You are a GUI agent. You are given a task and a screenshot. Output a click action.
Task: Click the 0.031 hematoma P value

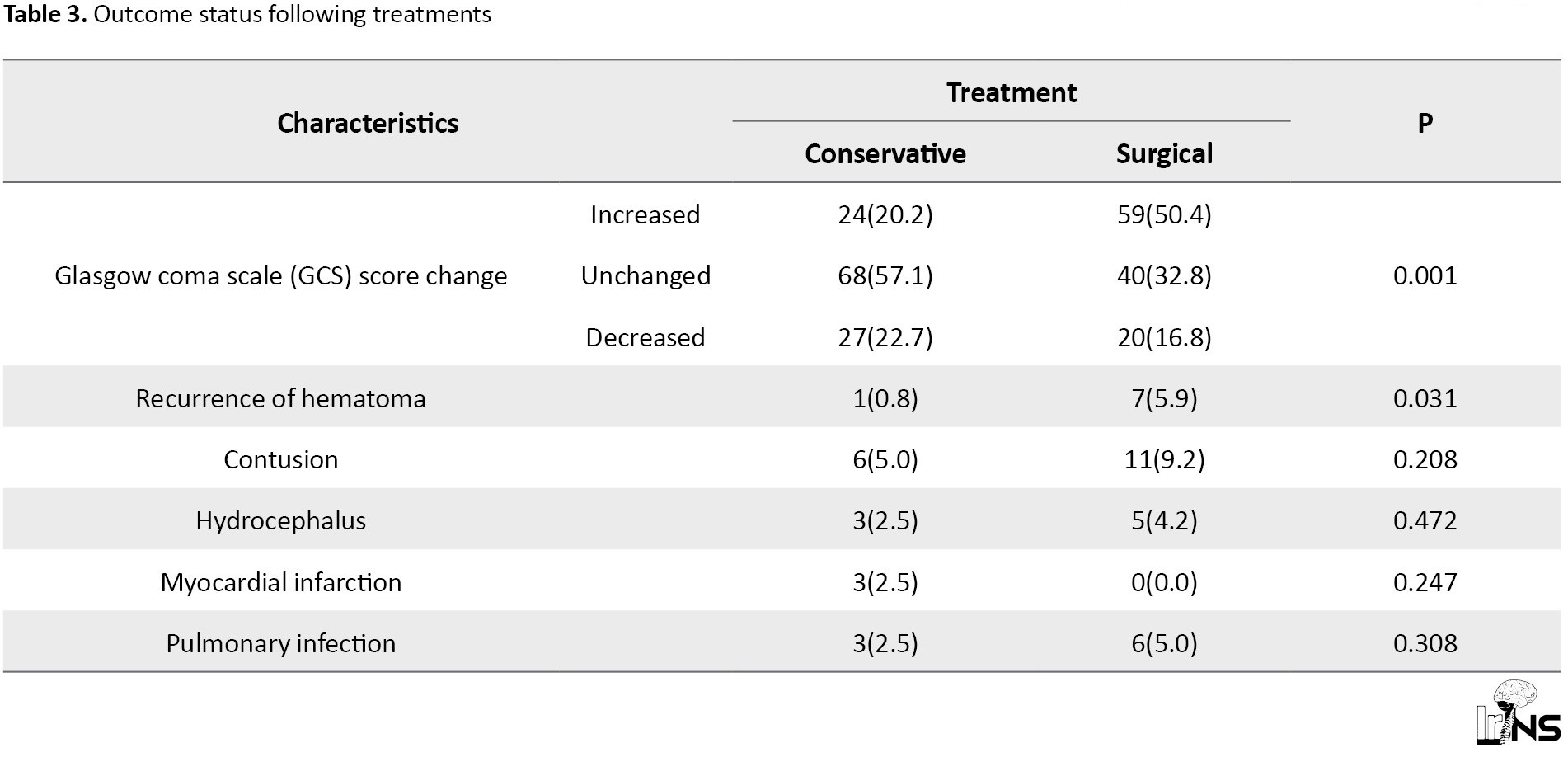tap(1425, 398)
